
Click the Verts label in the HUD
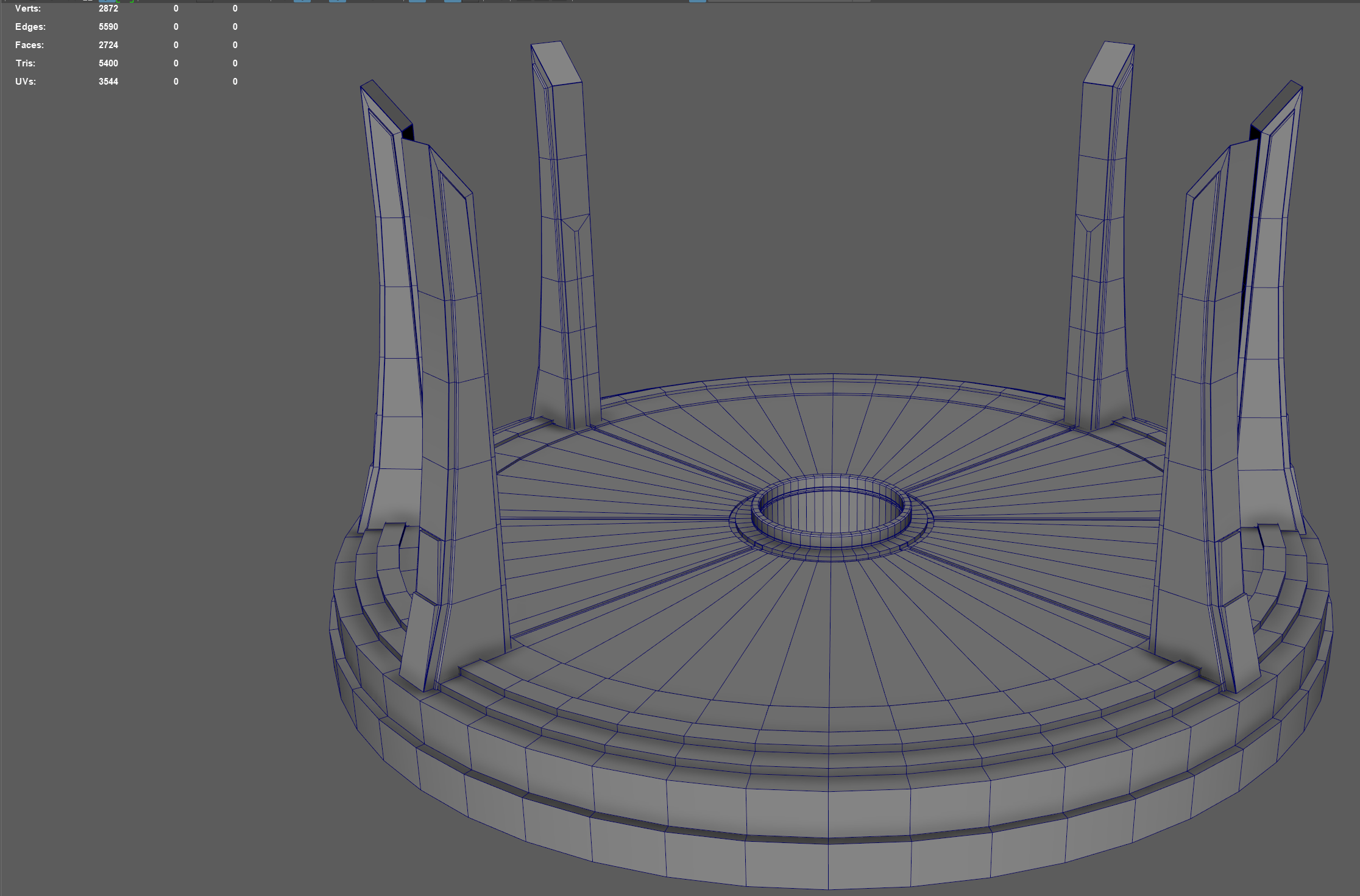[x=28, y=9]
